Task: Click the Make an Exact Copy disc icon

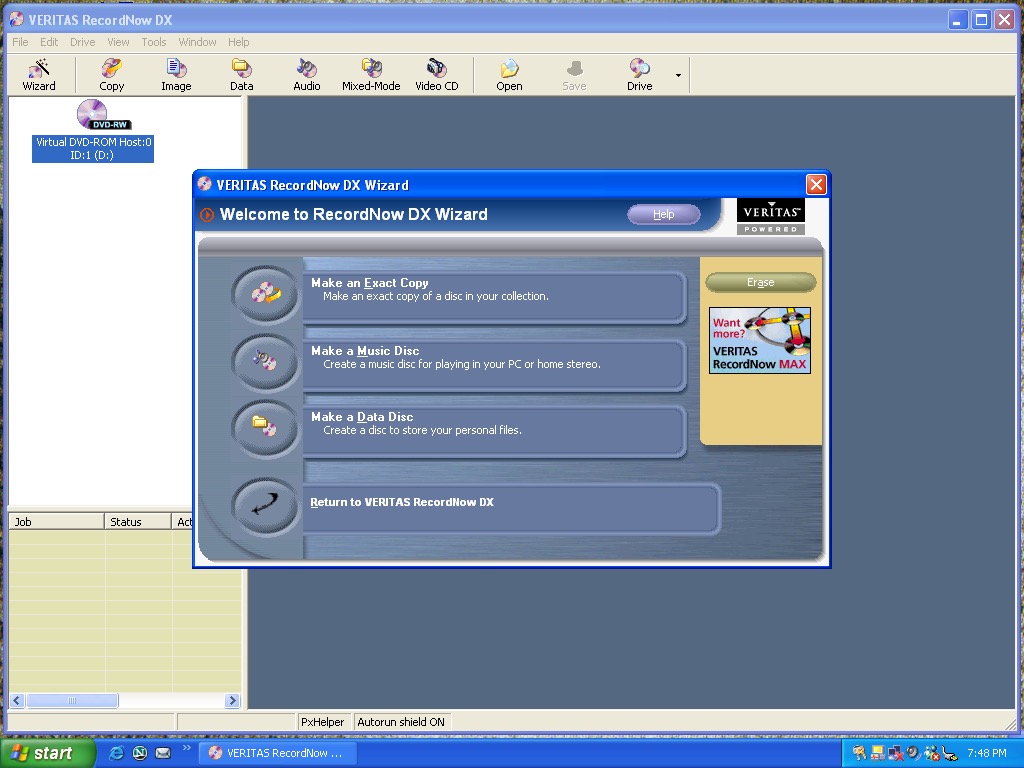Action: 265,295
